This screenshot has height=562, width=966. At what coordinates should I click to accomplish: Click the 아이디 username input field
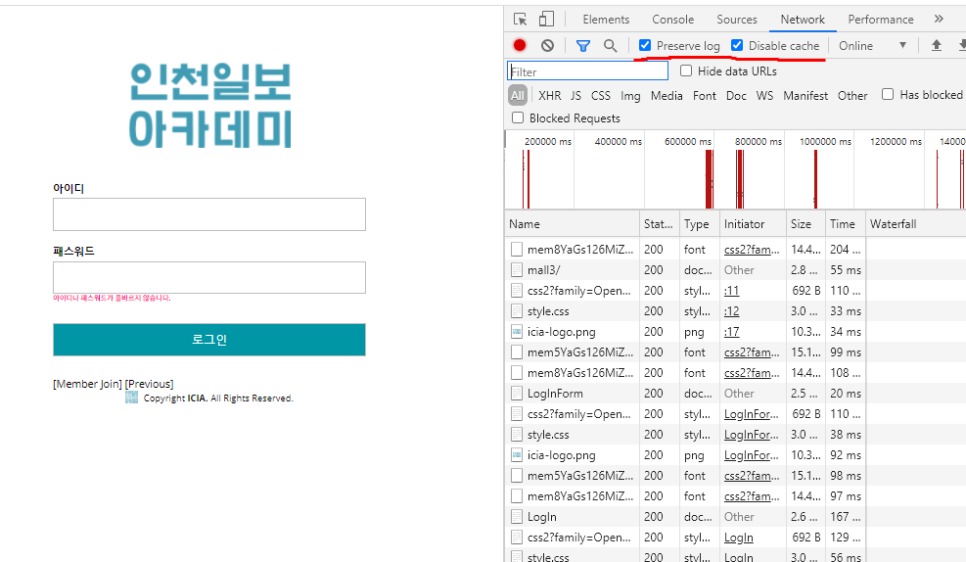pyautogui.click(x=209, y=214)
